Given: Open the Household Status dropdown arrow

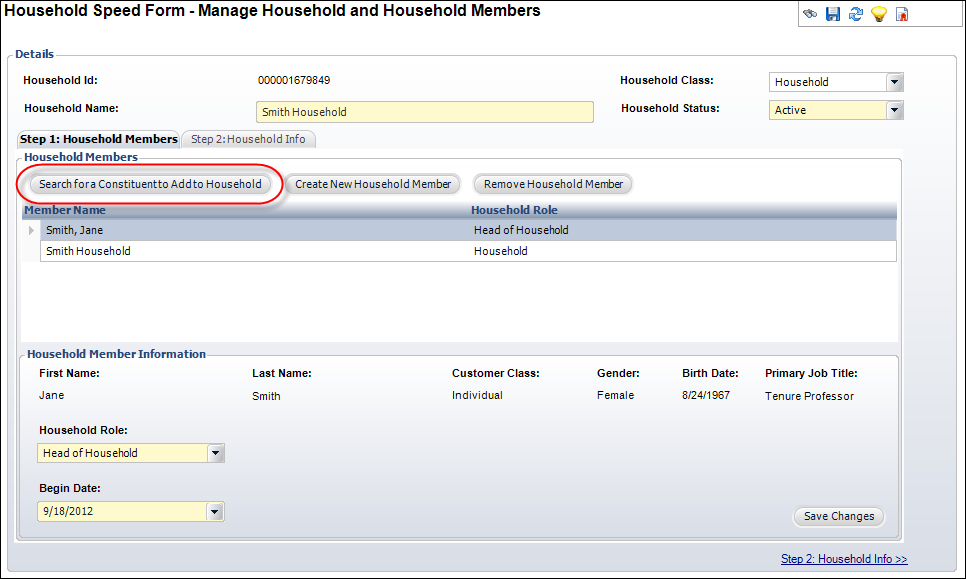Looking at the screenshot, I should [895, 110].
